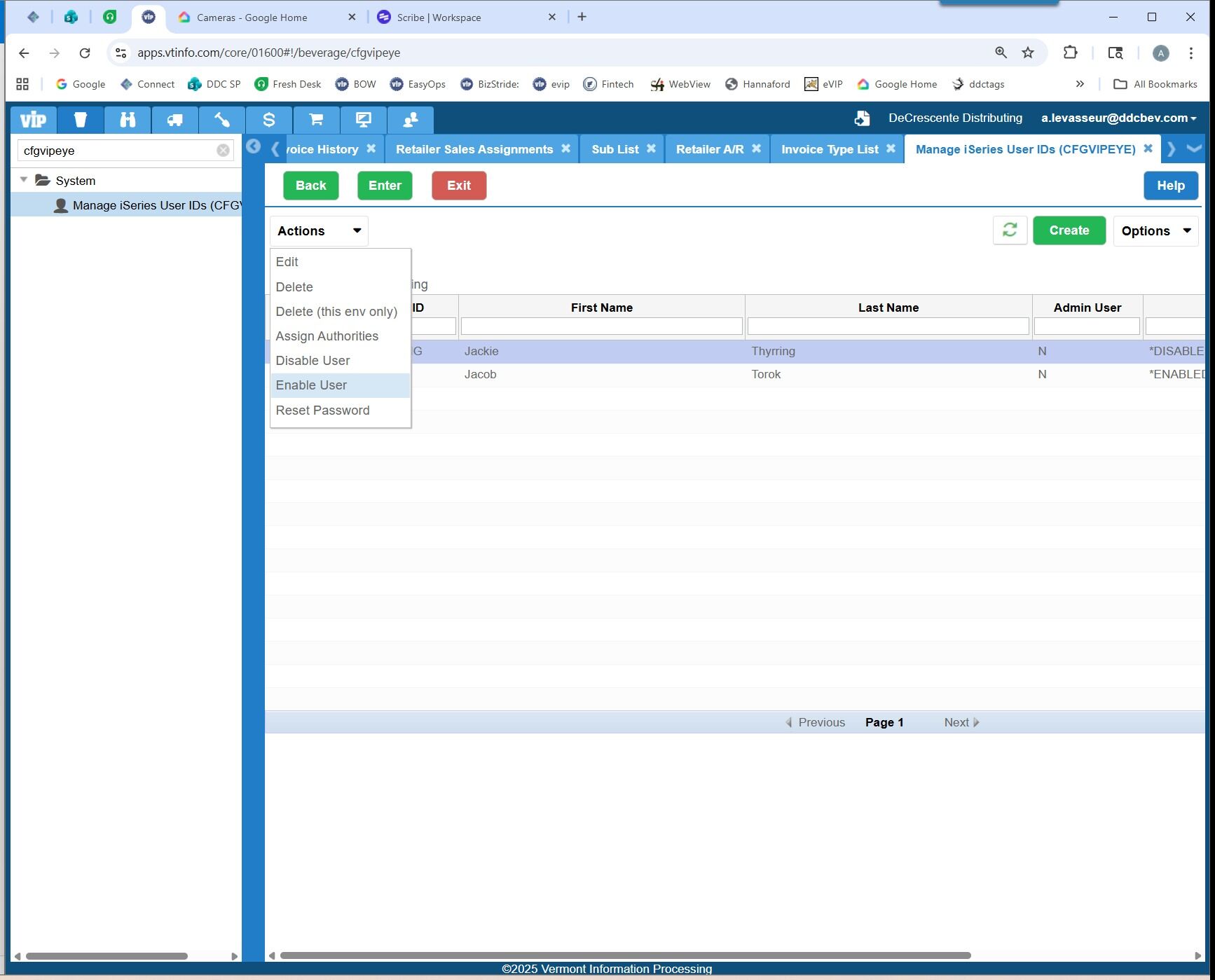Open the monitor presentation module icon
The image size is (1215, 980).
point(363,120)
